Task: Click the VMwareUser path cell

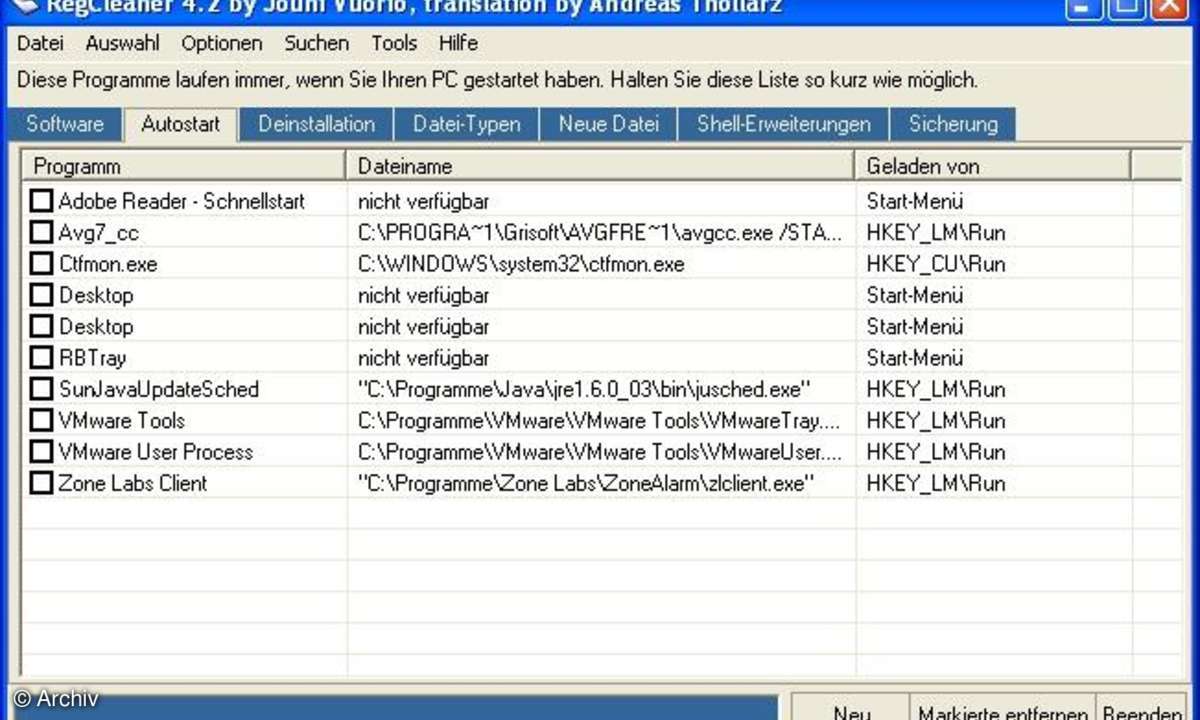Action: 600,451
